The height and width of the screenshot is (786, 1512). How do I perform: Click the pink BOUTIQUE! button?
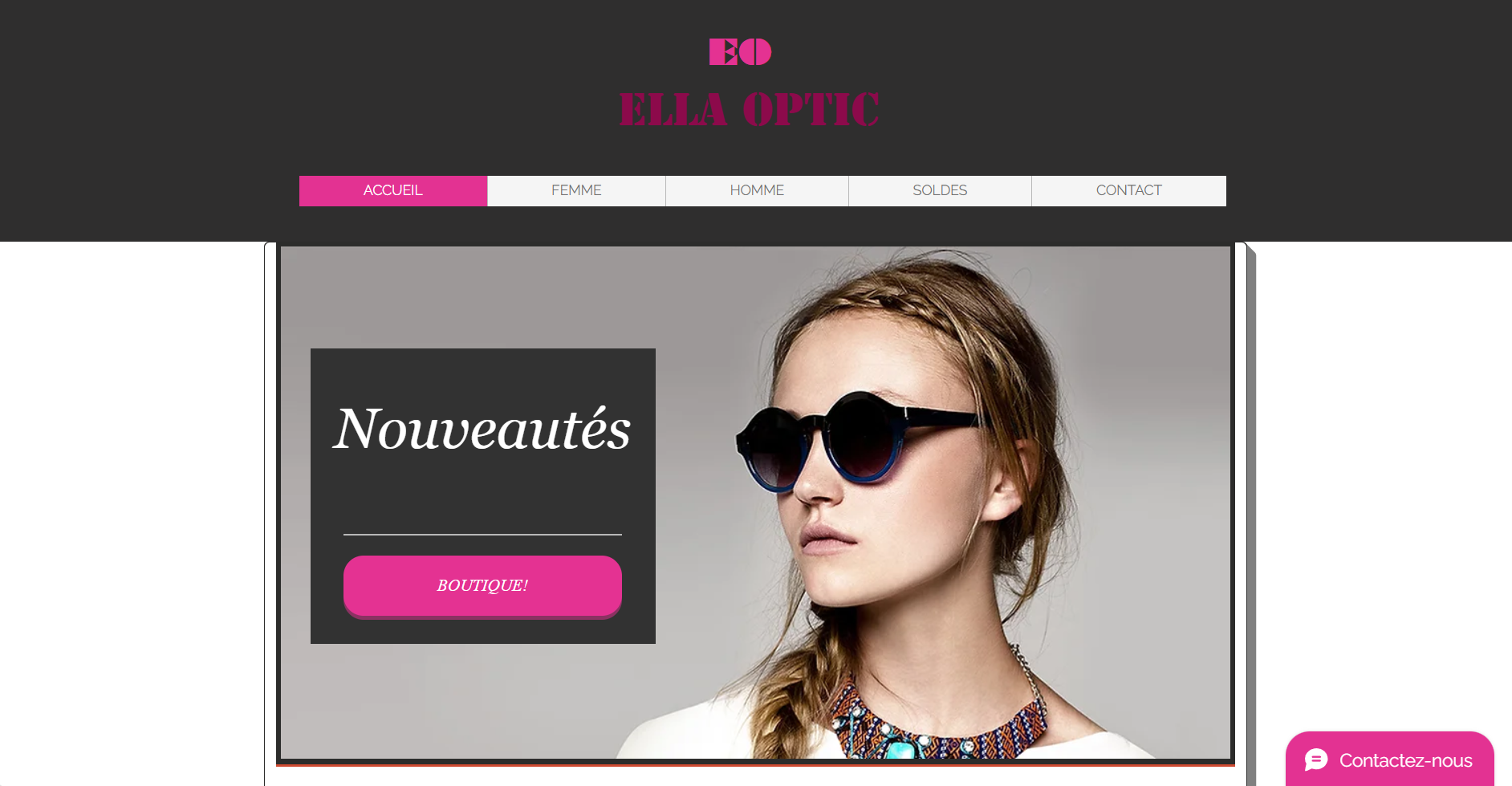pyautogui.click(x=482, y=586)
